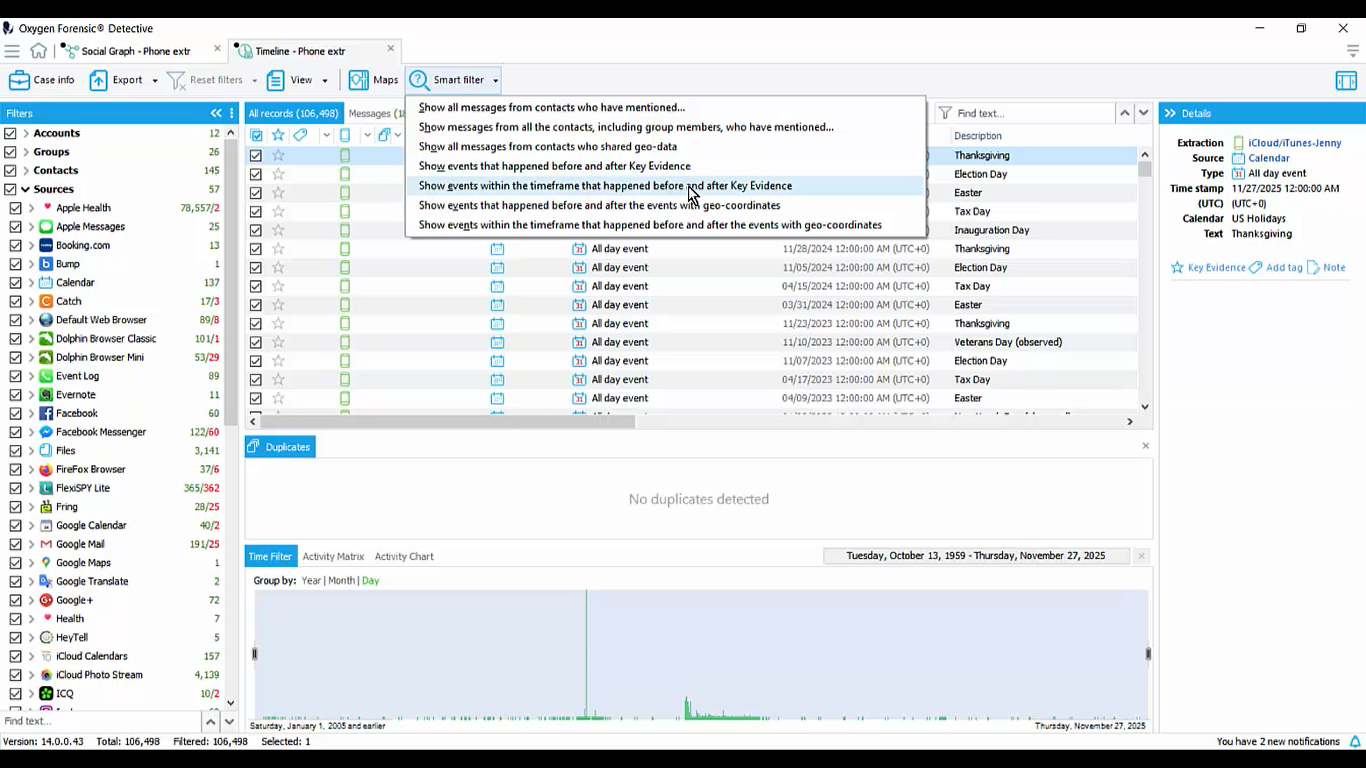Open the Social Graph tab

pos(136,49)
